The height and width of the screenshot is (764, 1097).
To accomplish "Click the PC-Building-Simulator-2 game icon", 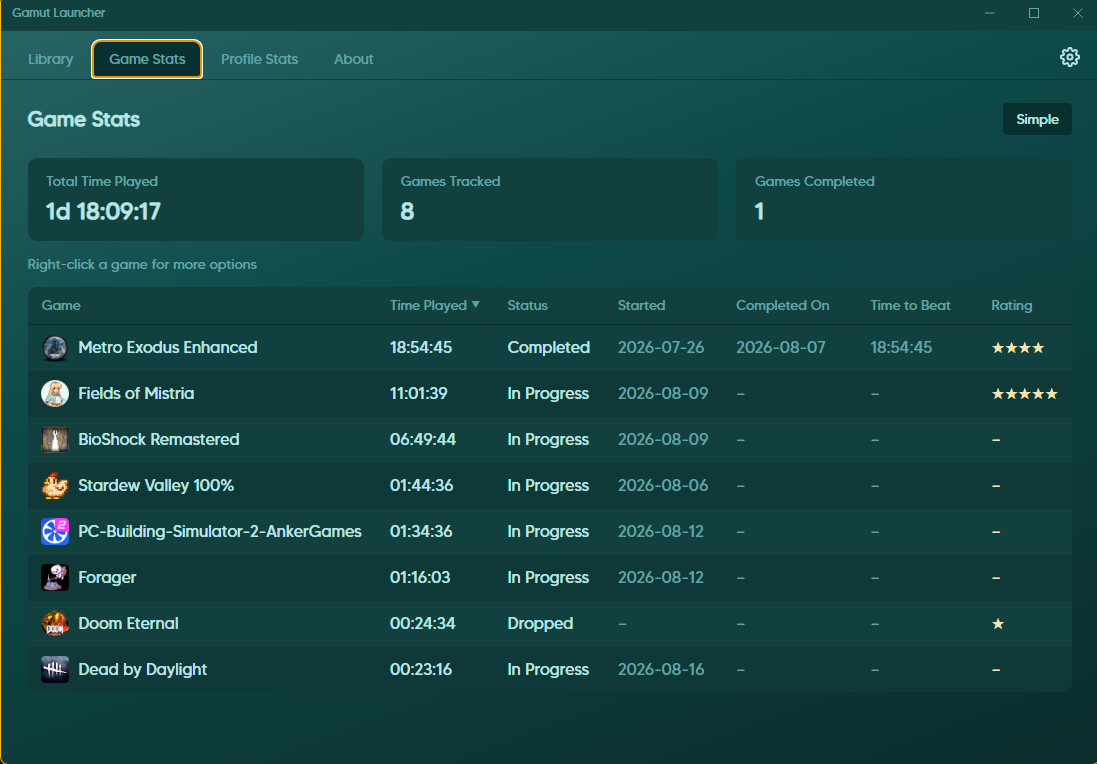I will pyautogui.click(x=55, y=532).
